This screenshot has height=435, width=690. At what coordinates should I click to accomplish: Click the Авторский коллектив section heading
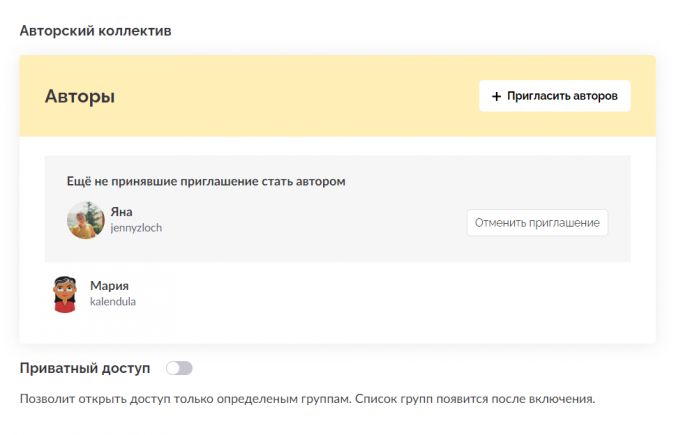coord(95,31)
